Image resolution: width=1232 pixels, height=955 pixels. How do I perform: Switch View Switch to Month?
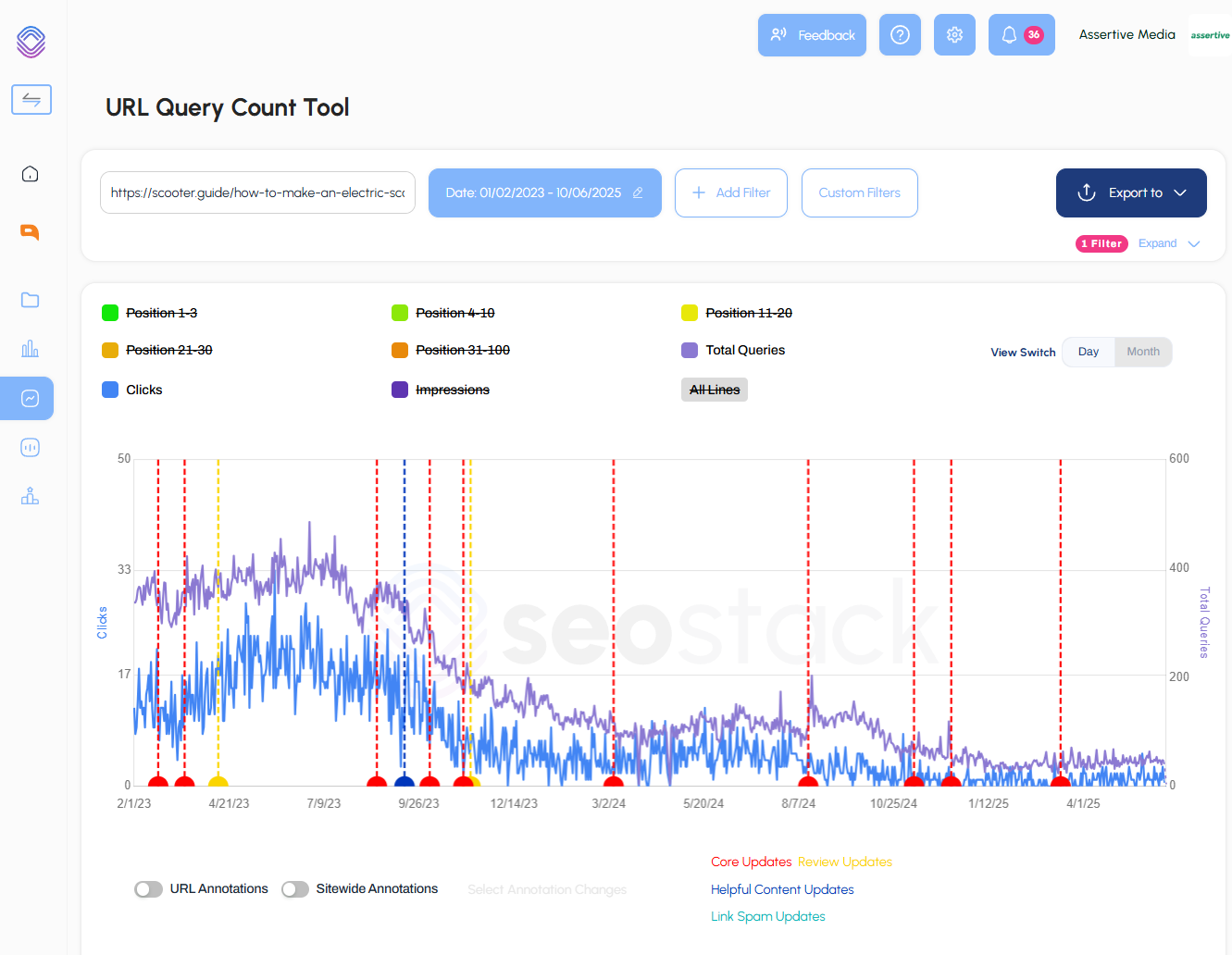(x=1143, y=352)
